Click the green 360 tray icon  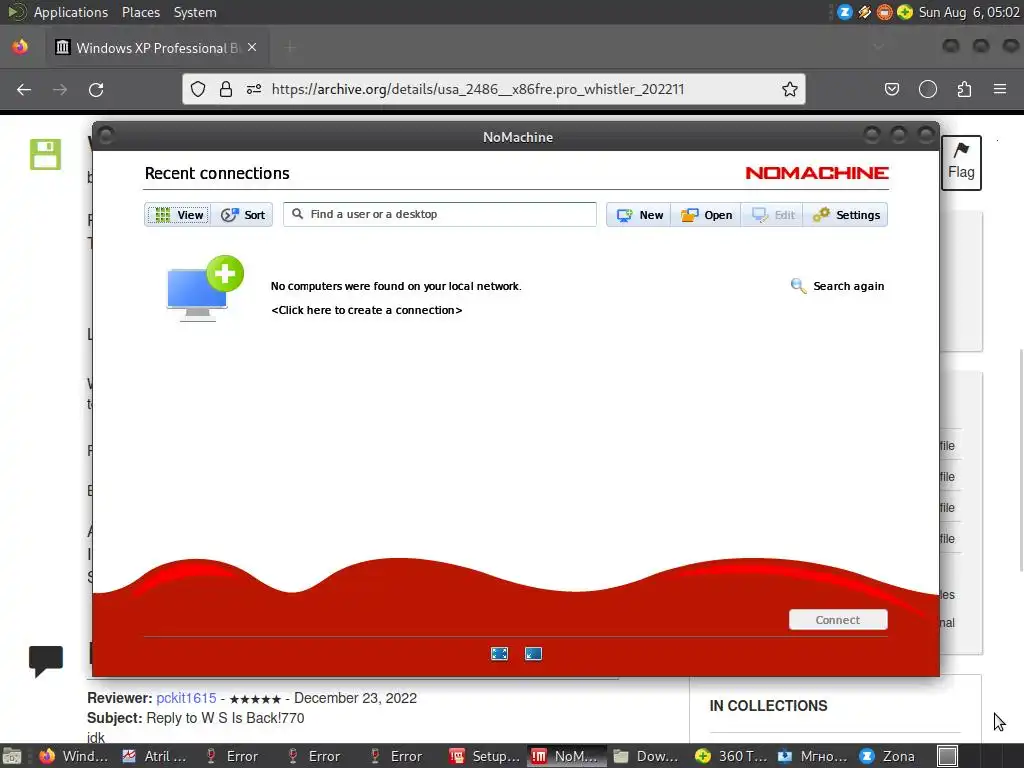coord(904,12)
